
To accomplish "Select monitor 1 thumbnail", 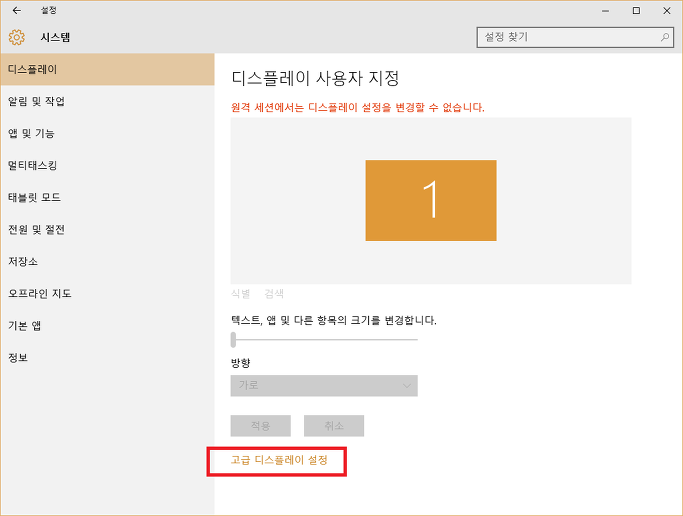I will click(431, 200).
